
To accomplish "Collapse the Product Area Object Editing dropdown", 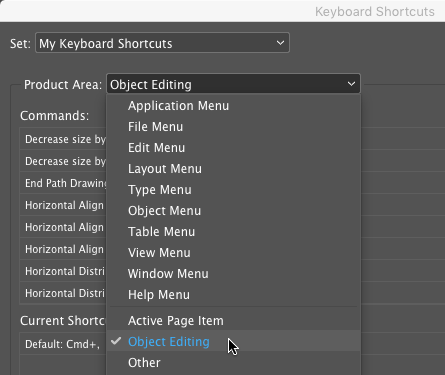I will [x=233, y=84].
